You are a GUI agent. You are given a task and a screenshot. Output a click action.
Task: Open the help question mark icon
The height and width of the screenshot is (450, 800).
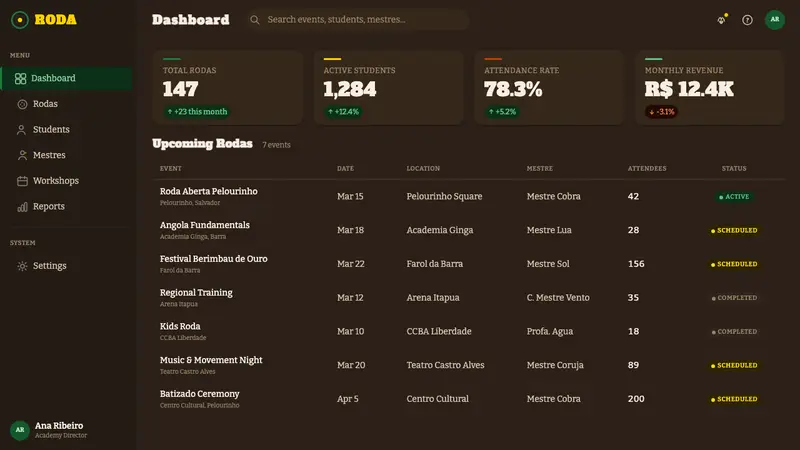tap(747, 20)
